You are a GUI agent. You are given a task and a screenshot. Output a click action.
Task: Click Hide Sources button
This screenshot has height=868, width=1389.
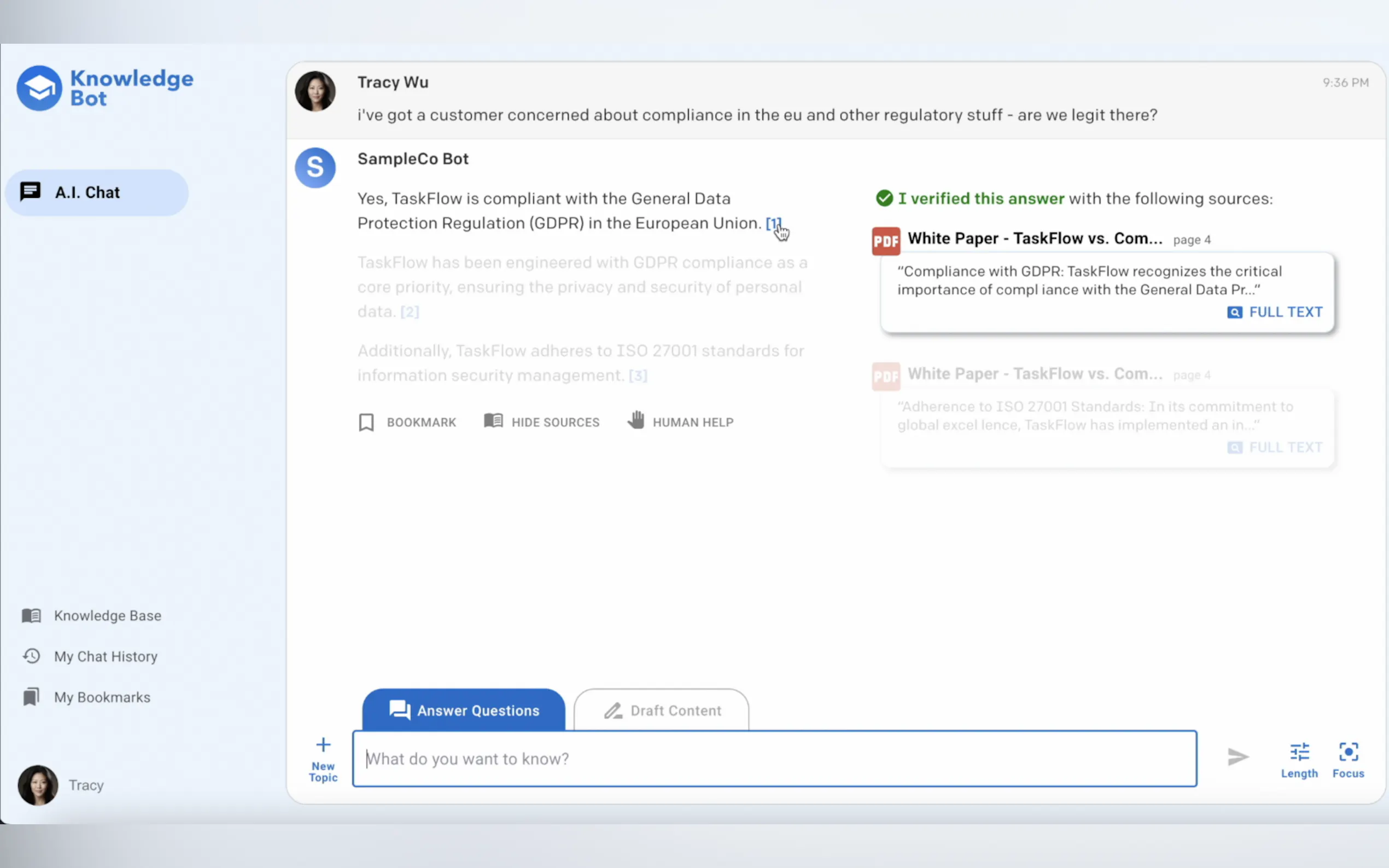click(x=541, y=422)
